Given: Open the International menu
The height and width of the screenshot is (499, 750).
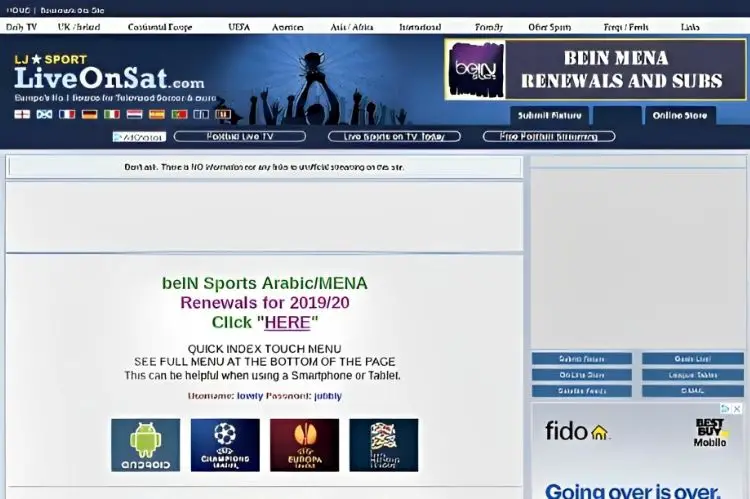Looking at the screenshot, I should click(x=420, y=27).
